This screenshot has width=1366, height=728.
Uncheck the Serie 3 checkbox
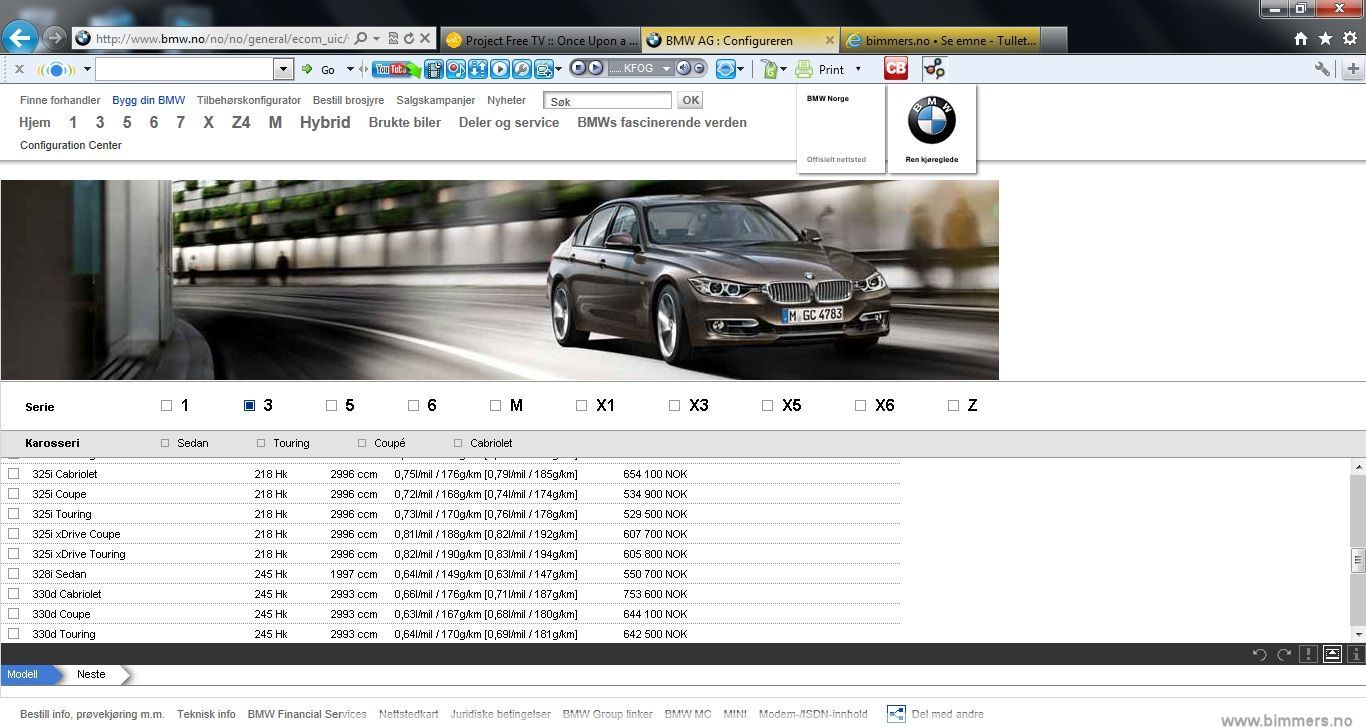(x=250, y=406)
